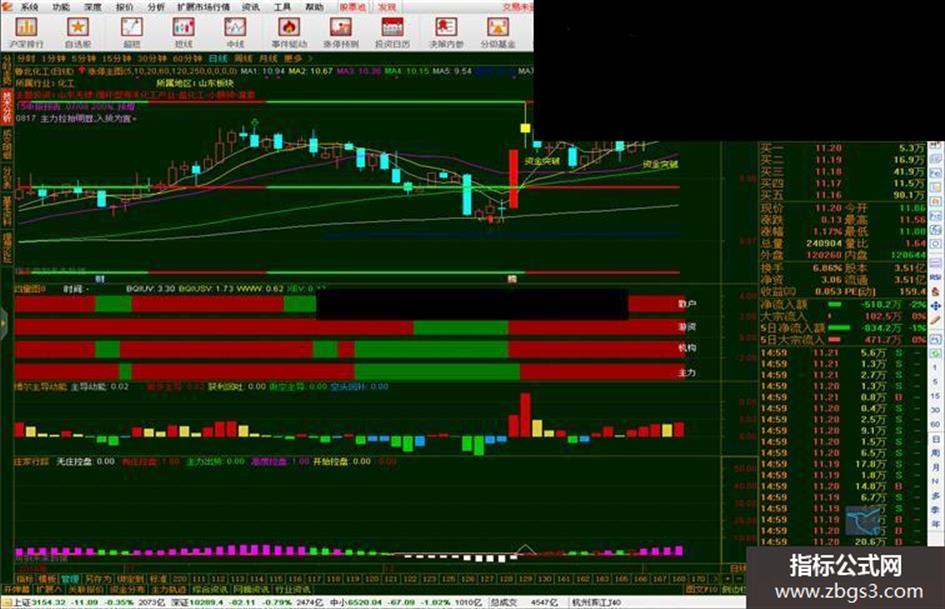Open the 分析 menu
The image size is (945, 609).
click(156, 7)
